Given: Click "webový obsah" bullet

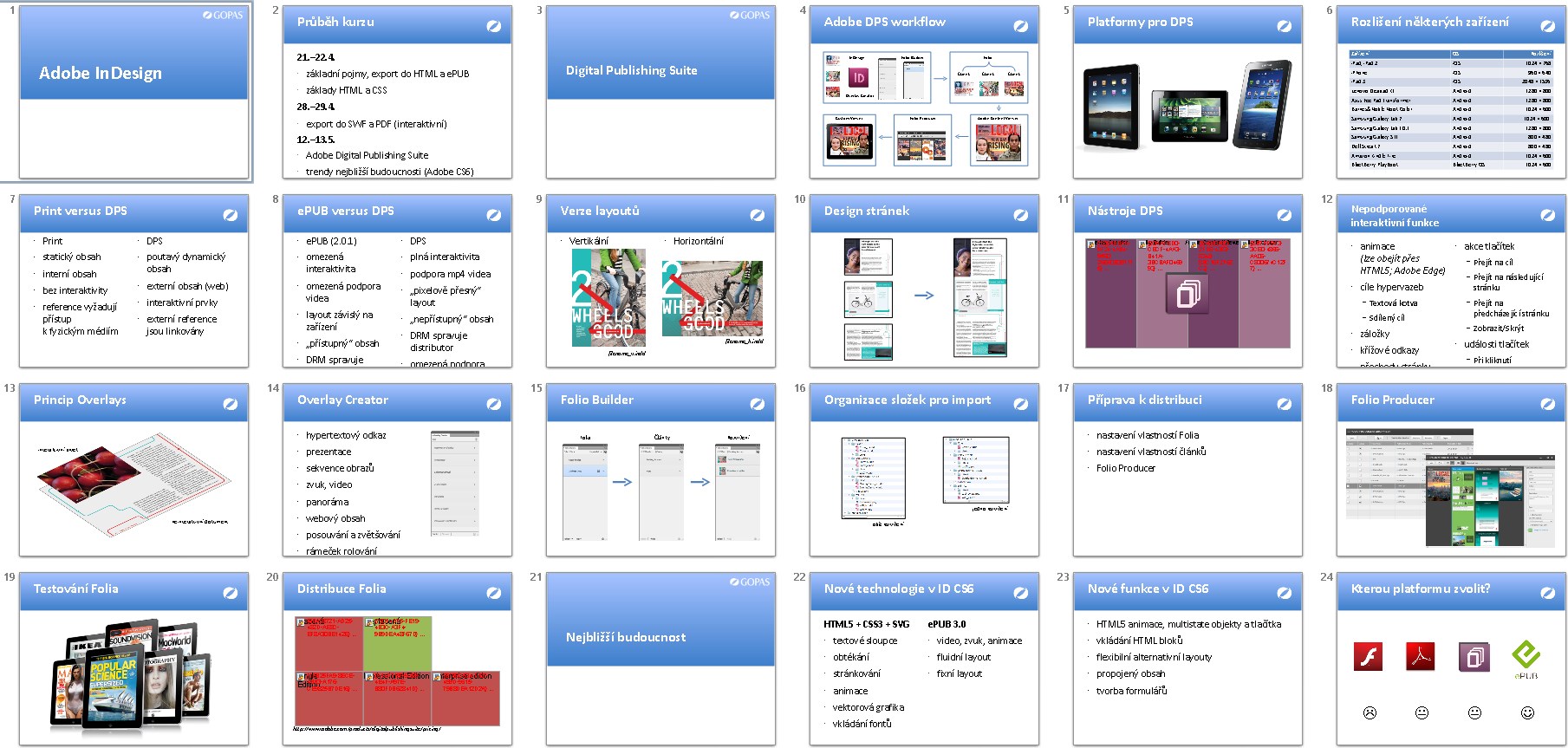Looking at the screenshot, I should pyautogui.click(x=335, y=518).
